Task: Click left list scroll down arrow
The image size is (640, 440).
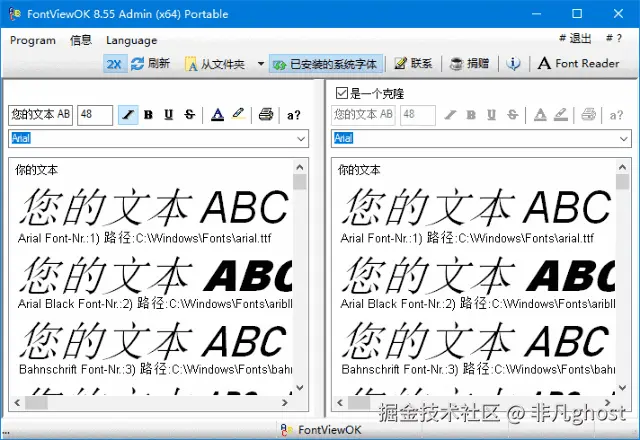Action: (x=300, y=388)
